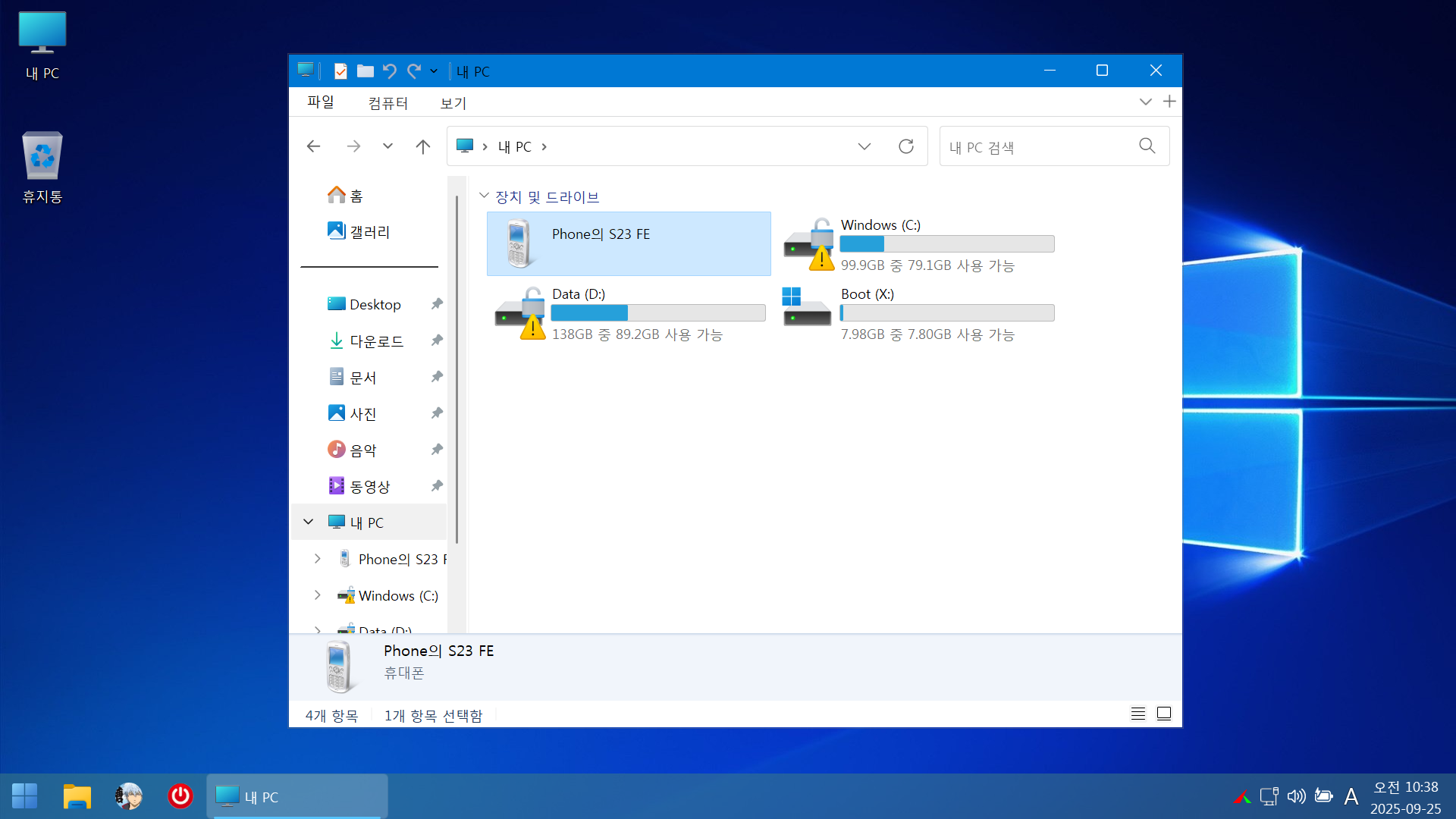The image size is (1456, 819).
Task: Switch to large icons view layout
Action: click(1164, 714)
